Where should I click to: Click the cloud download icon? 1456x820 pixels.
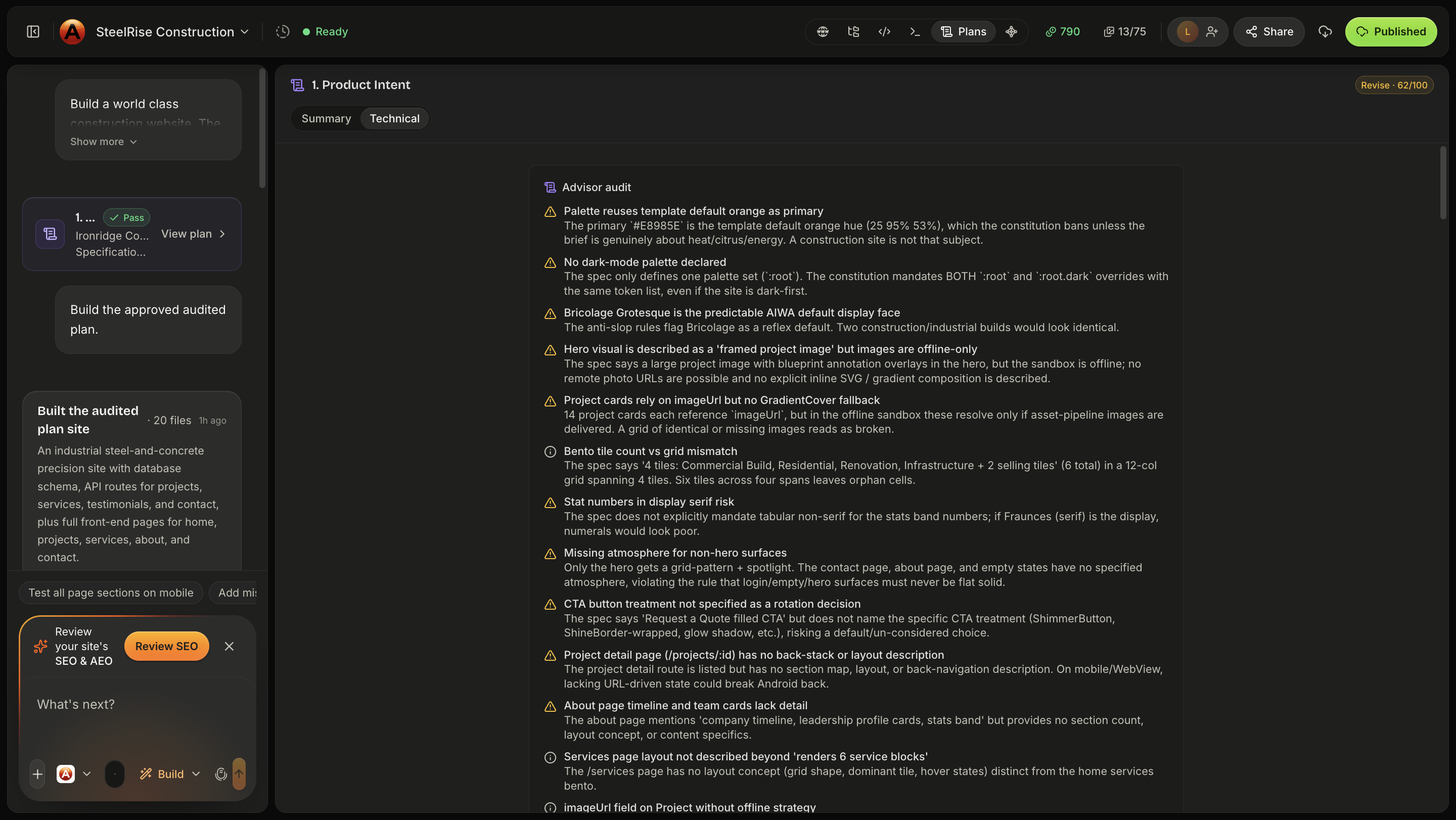[1325, 32]
